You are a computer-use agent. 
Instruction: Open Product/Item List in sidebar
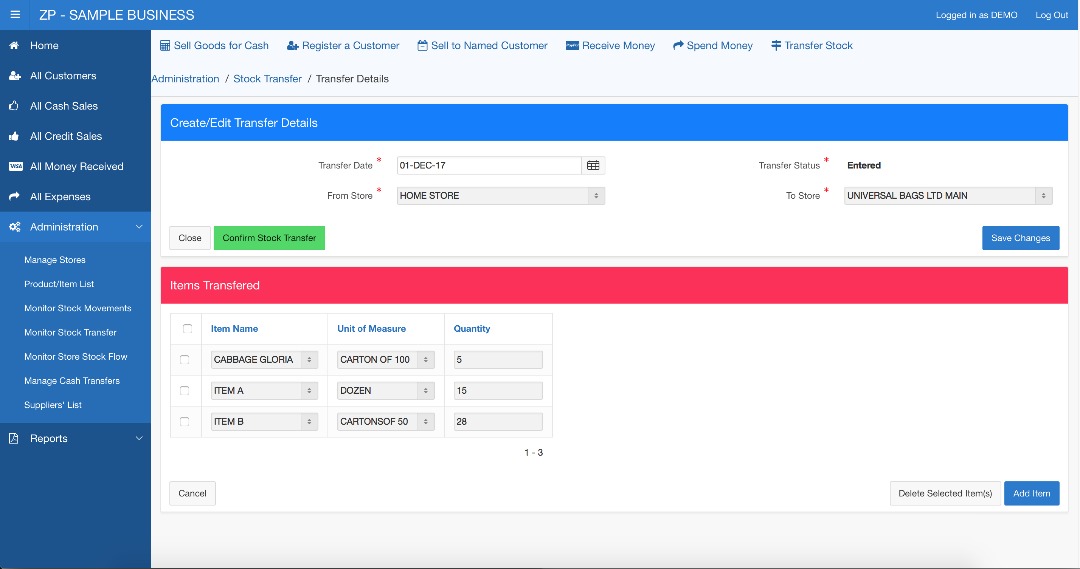tap(59, 284)
